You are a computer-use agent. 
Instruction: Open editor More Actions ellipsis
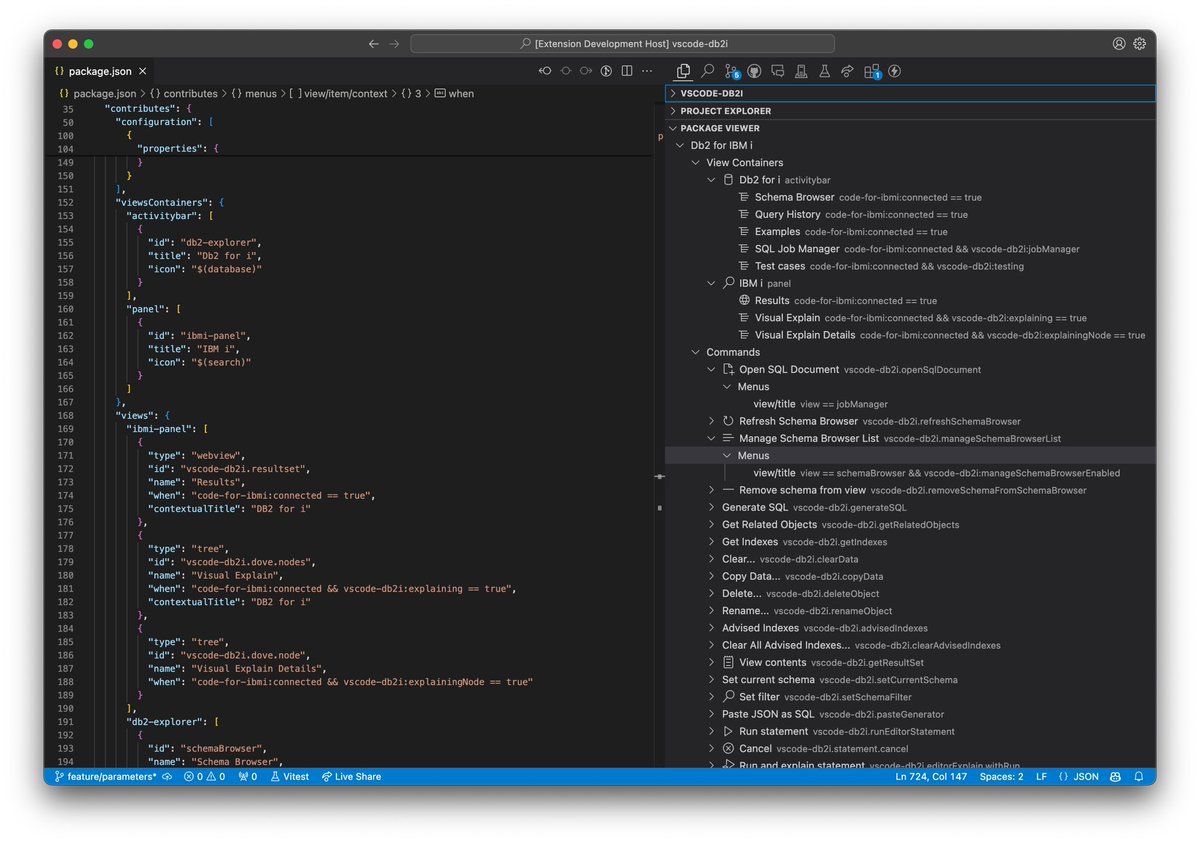click(647, 71)
